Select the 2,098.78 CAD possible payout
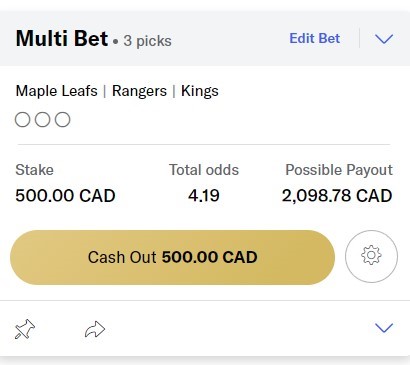This screenshot has width=410, height=365. pyautogui.click(x=337, y=195)
